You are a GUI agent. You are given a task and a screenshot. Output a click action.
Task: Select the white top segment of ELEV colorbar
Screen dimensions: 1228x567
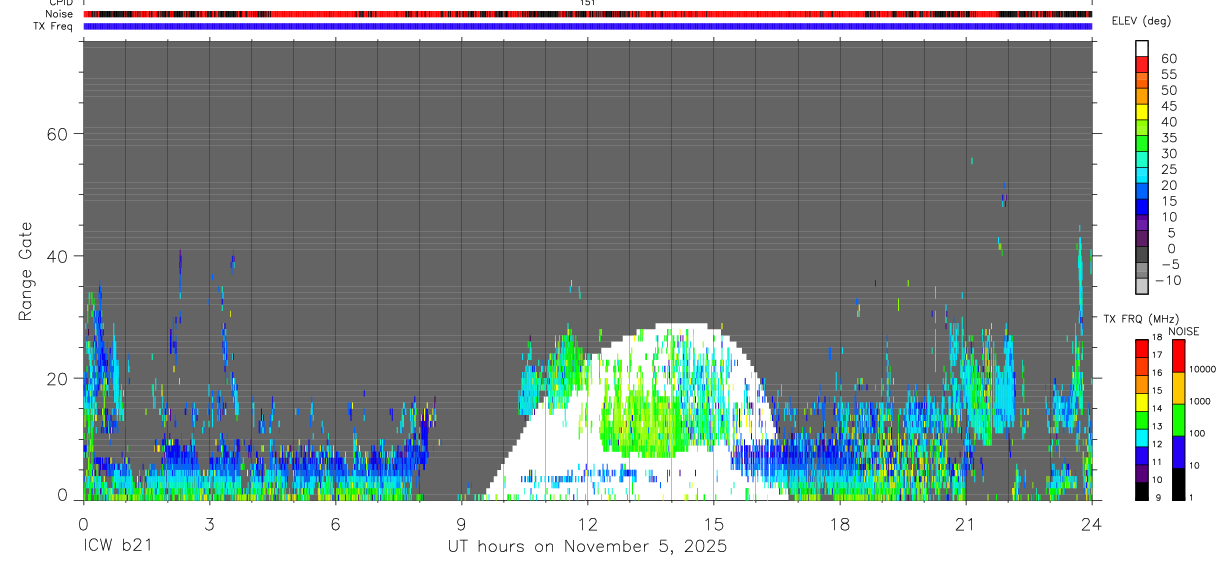tap(1142, 47)
